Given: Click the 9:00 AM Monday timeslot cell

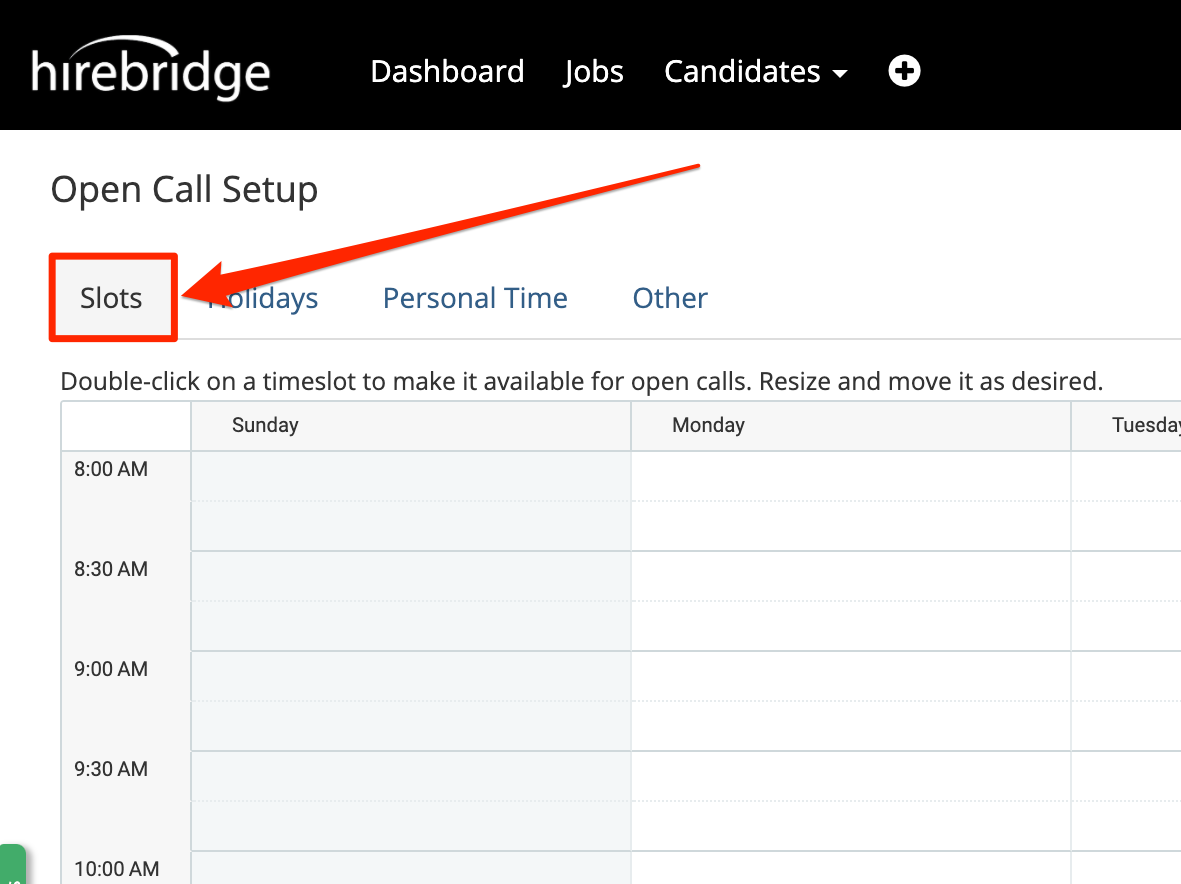Looking at the screenshot, I should [x=850, y=700].
